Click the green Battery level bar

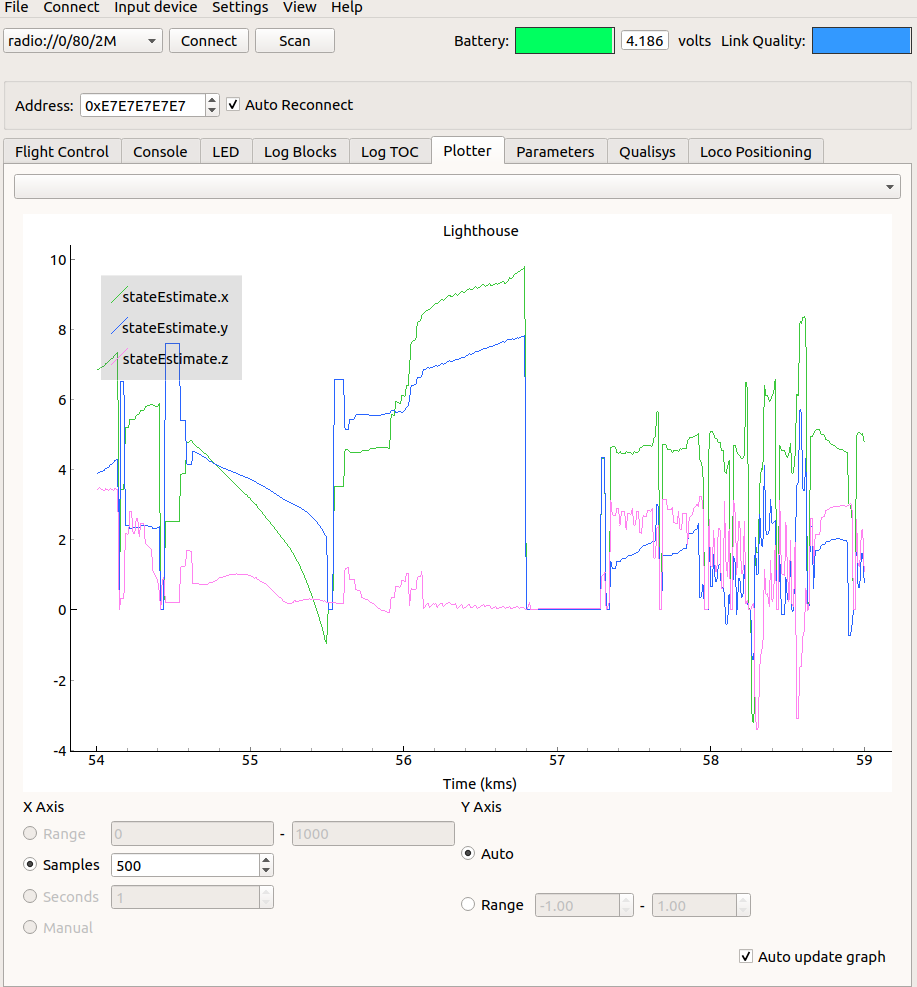click(x=564, y=41)
